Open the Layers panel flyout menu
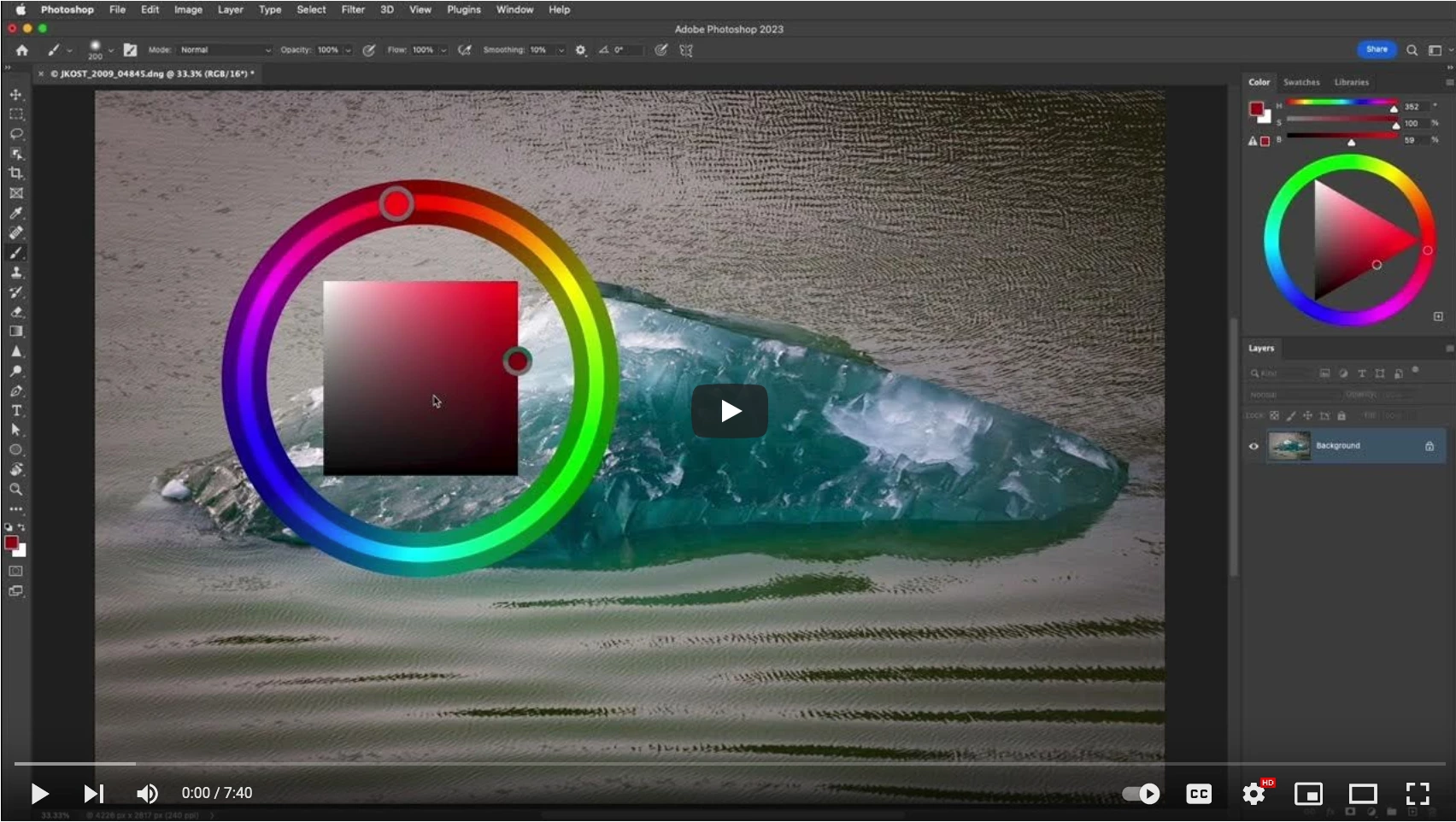 (1449, 349)
